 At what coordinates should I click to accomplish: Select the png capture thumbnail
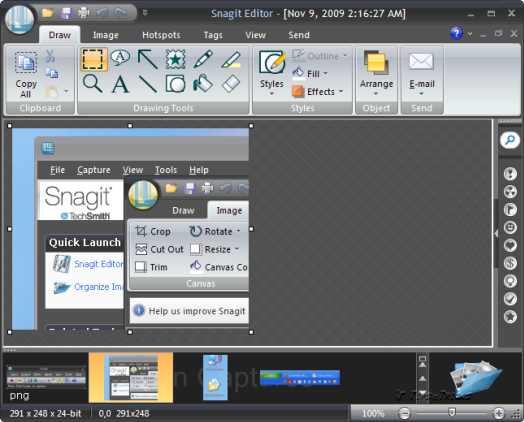coord(45,378)
